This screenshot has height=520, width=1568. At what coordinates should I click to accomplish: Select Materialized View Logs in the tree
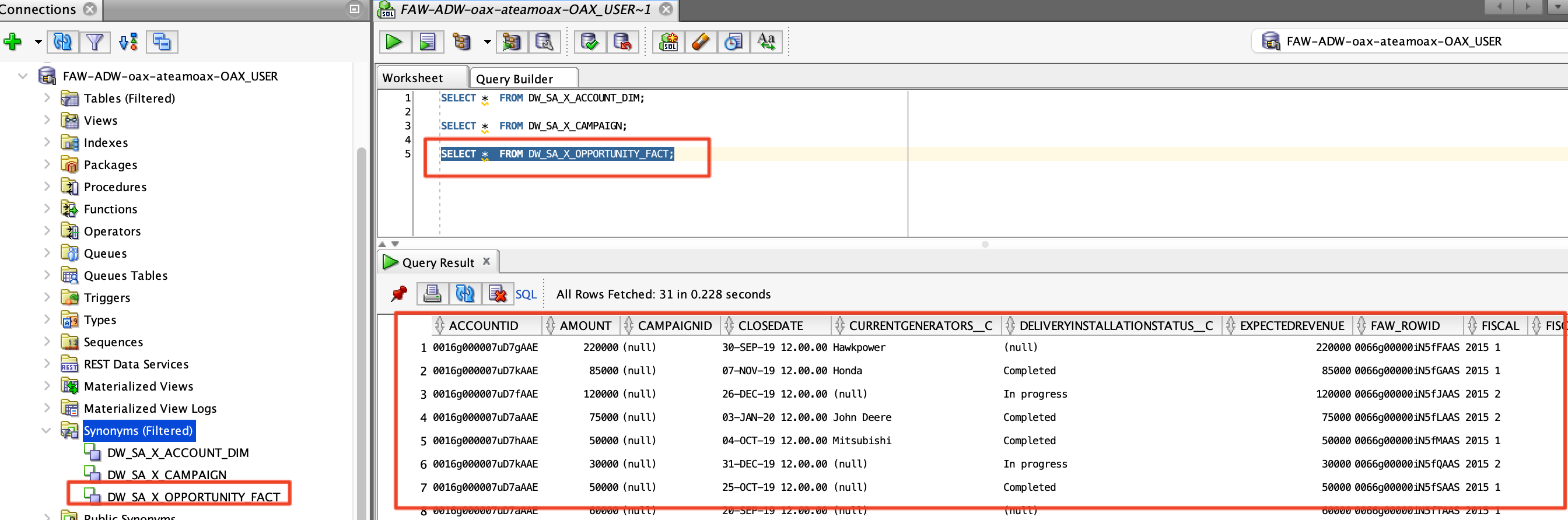pyautogui.click(x=150, y=409)
